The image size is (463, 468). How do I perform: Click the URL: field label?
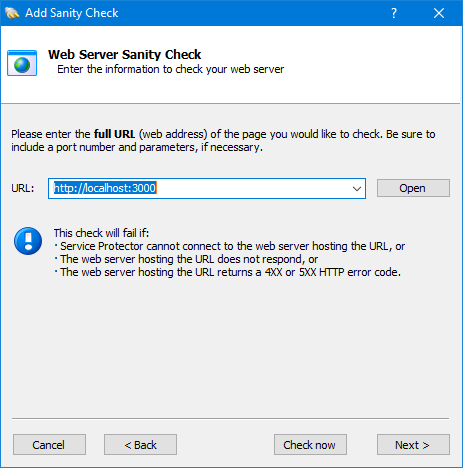23,188
